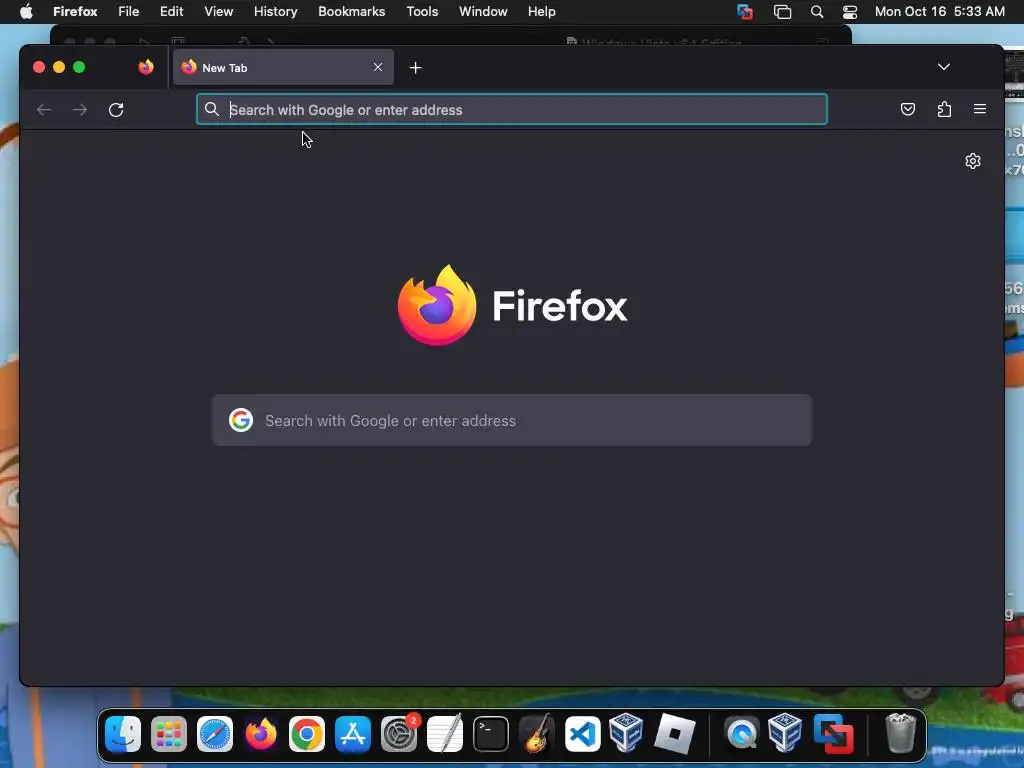This screenshot has height=768, width=1024.
Task: Open VMware Fusion from the dock
Action: 833,734
